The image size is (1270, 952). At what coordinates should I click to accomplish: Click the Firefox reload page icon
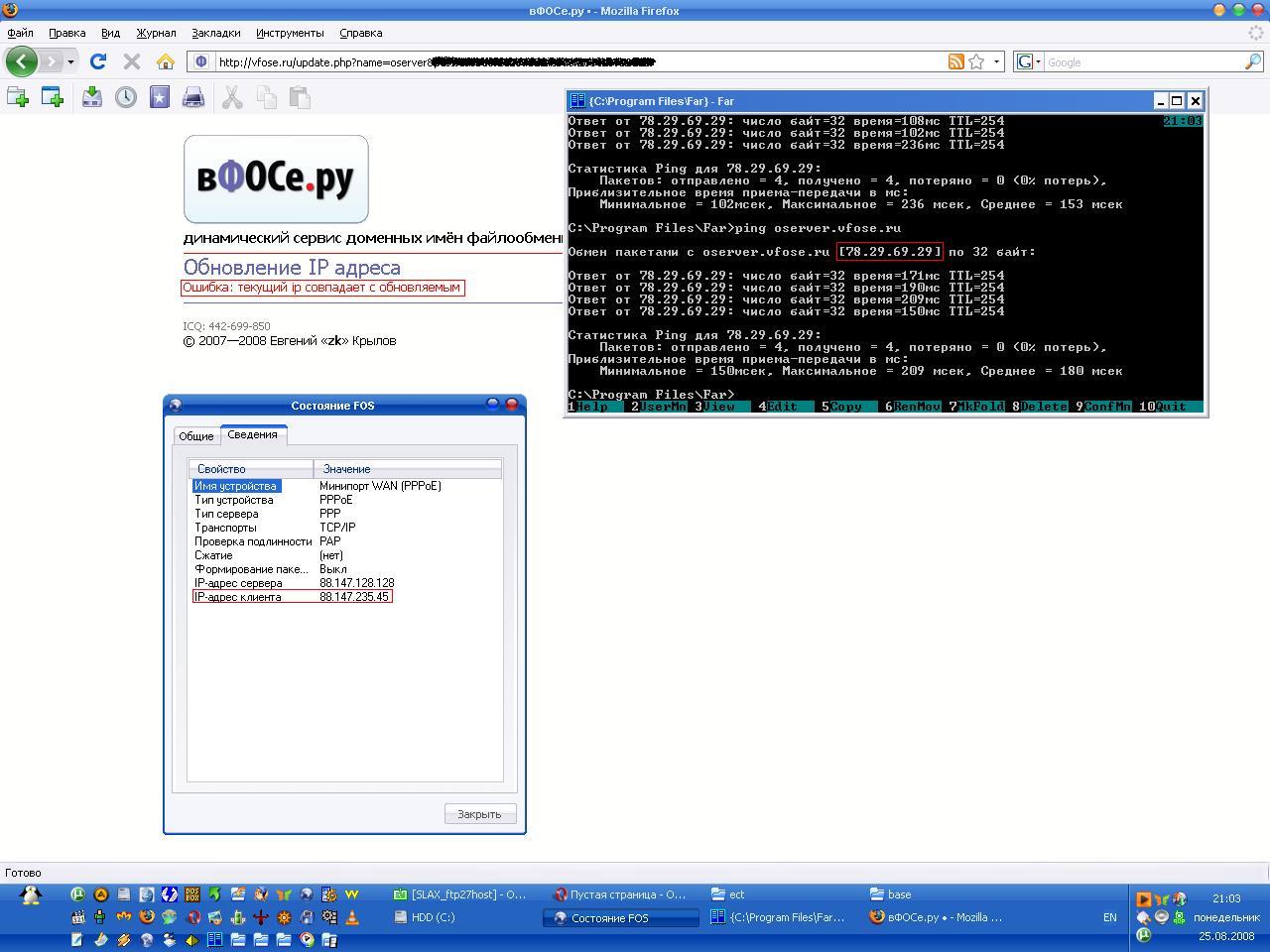pyautogui.click(x=97, y=61)
